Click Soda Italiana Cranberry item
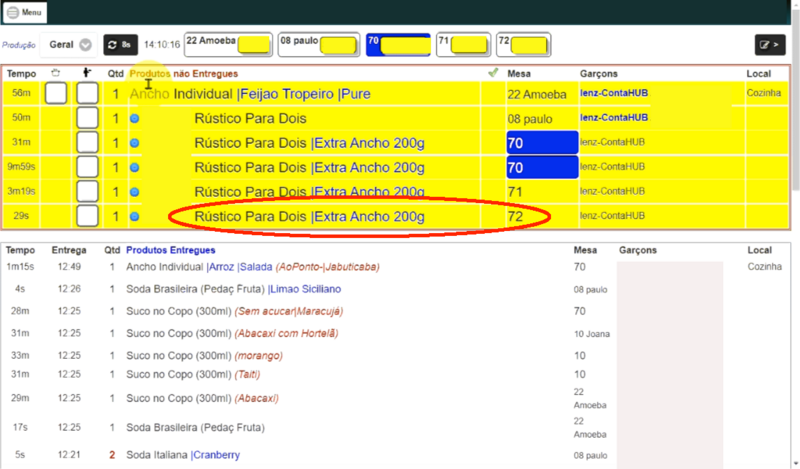Viewport: 800px width, 469px height. pyautogui.click(x=183, y=455)
